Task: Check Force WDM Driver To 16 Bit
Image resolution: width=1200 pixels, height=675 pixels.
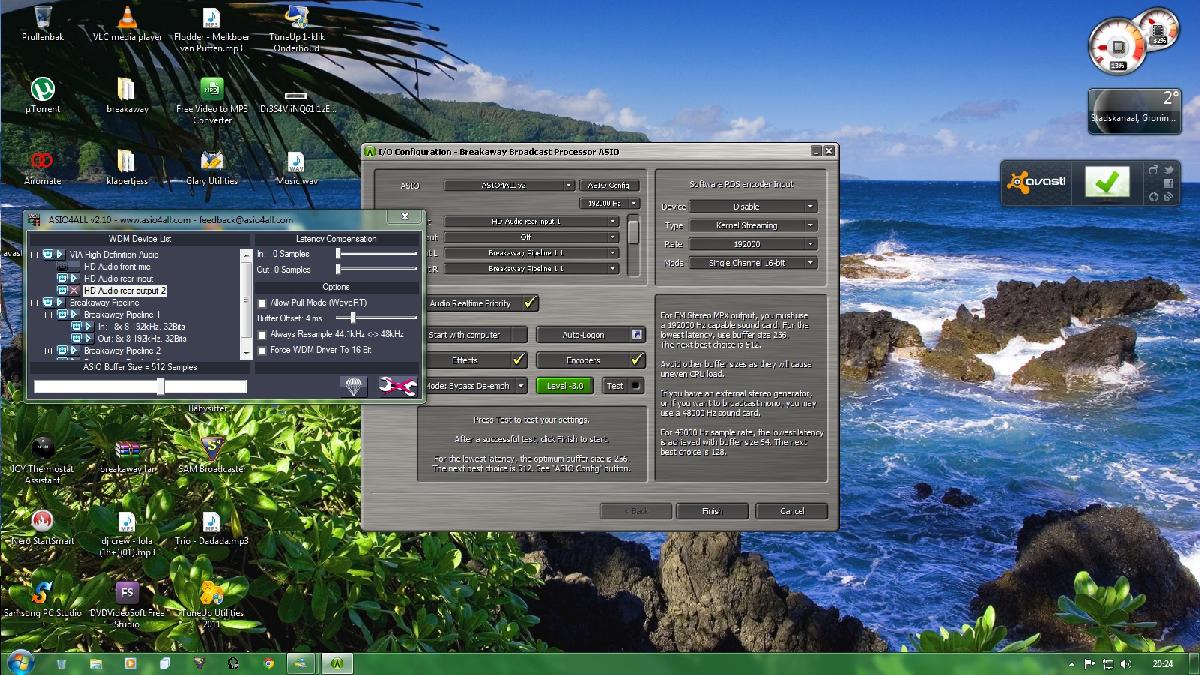Action: pos(262,350)
